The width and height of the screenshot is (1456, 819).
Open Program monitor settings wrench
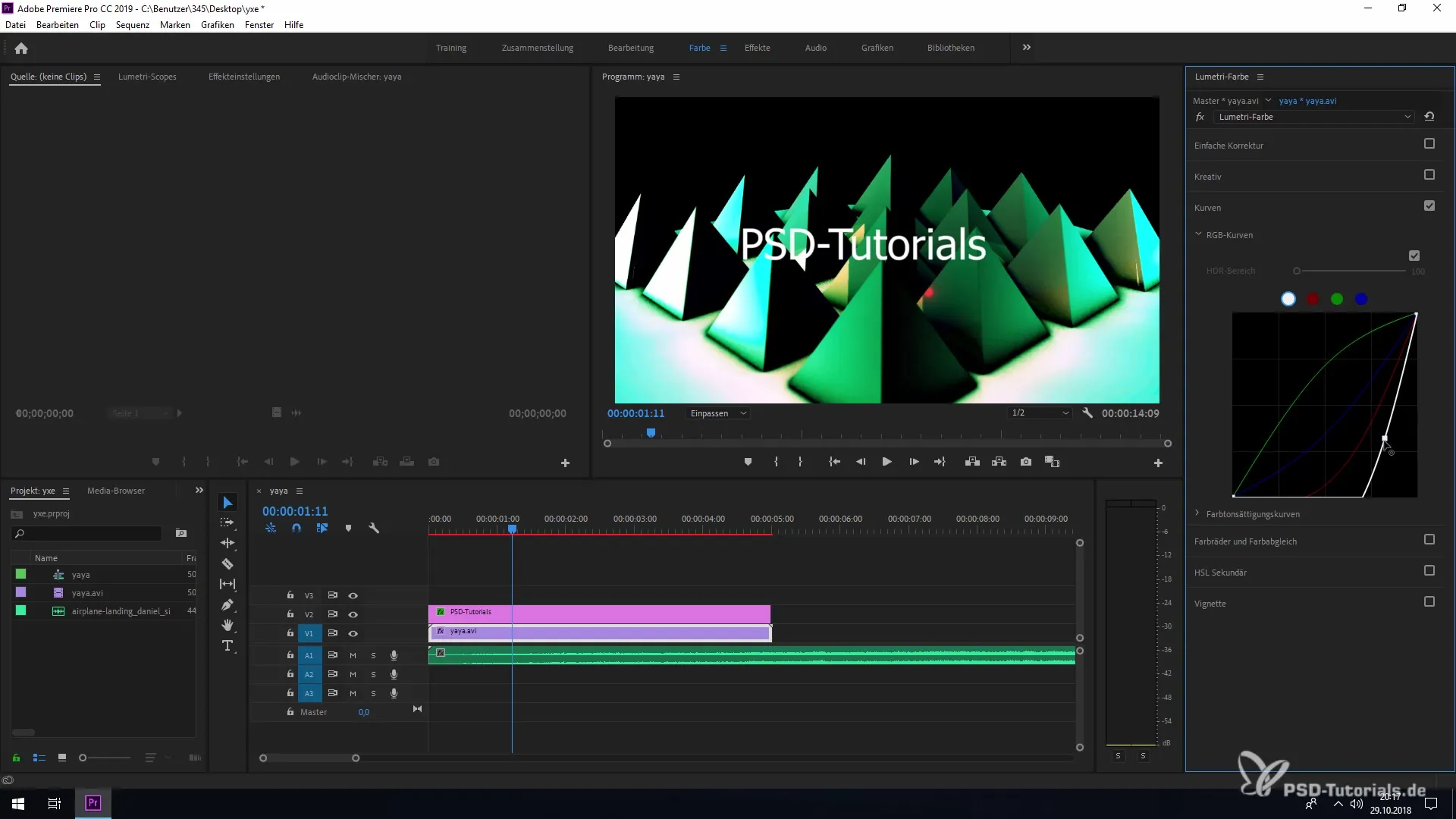1087,413
